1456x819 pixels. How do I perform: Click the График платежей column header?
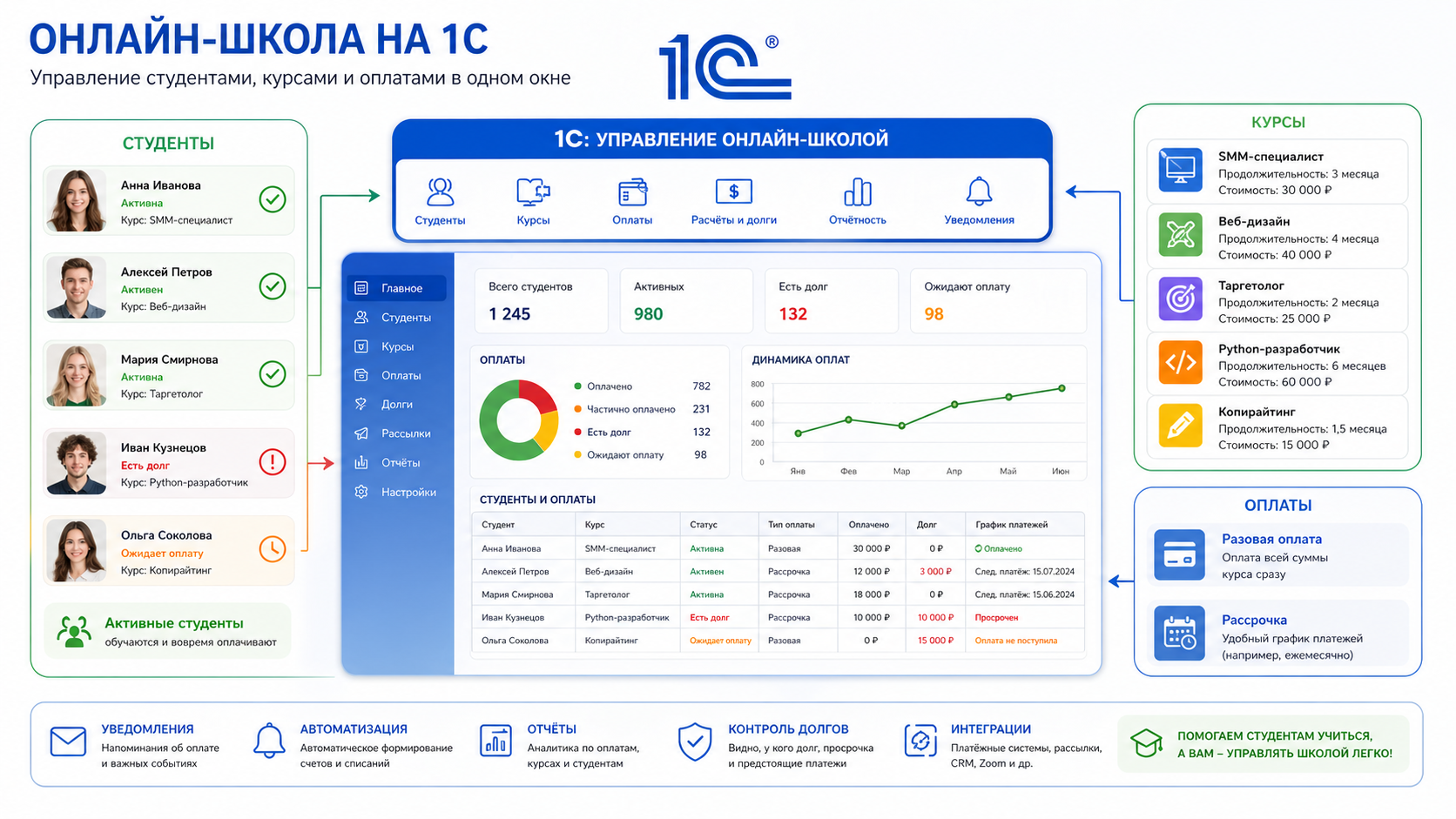point(1011,525)
